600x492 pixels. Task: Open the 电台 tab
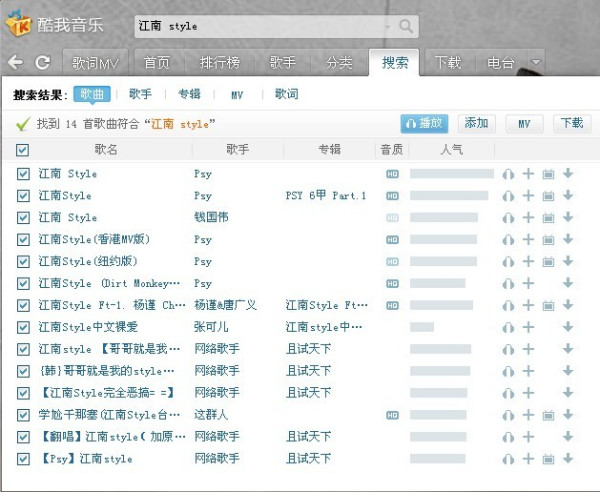tap(500, 62)
